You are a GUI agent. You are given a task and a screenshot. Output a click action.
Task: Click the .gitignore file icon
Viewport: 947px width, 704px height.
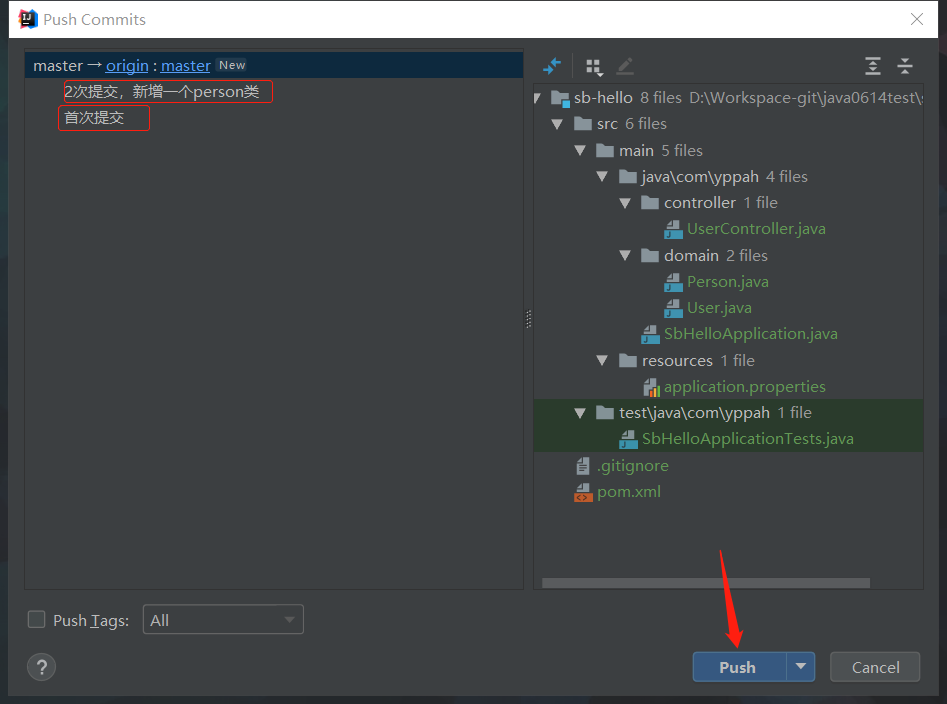pos(583,466)
